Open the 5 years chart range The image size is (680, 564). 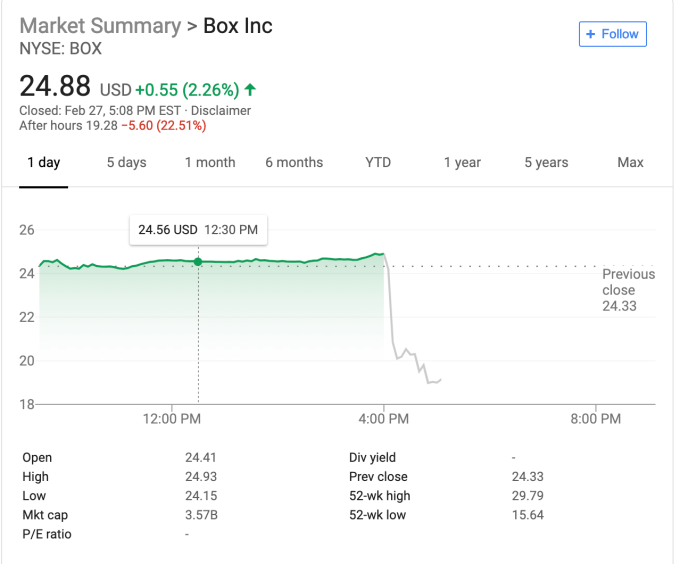[546, 163]
